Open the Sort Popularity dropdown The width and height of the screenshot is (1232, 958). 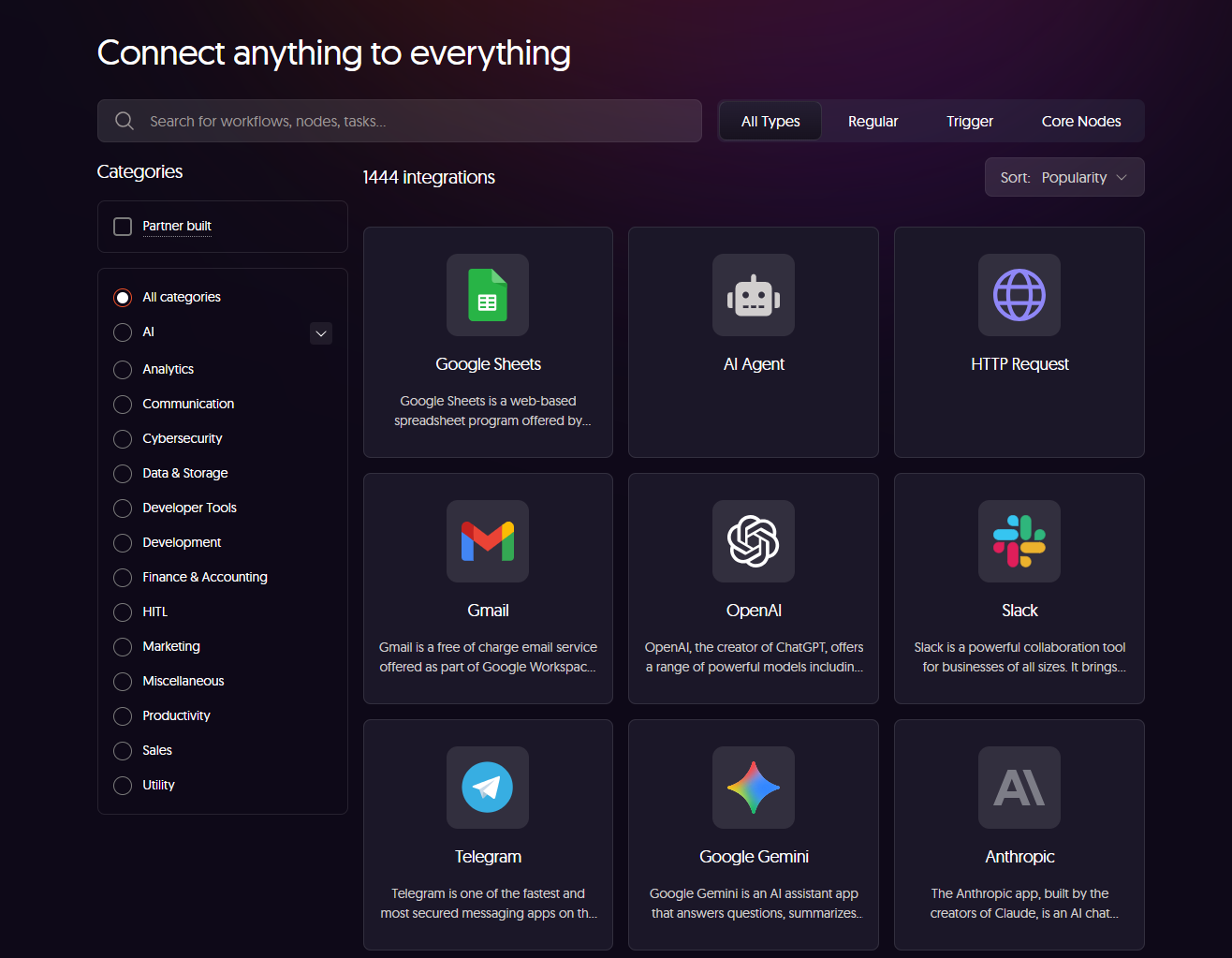pos(1063,177)
